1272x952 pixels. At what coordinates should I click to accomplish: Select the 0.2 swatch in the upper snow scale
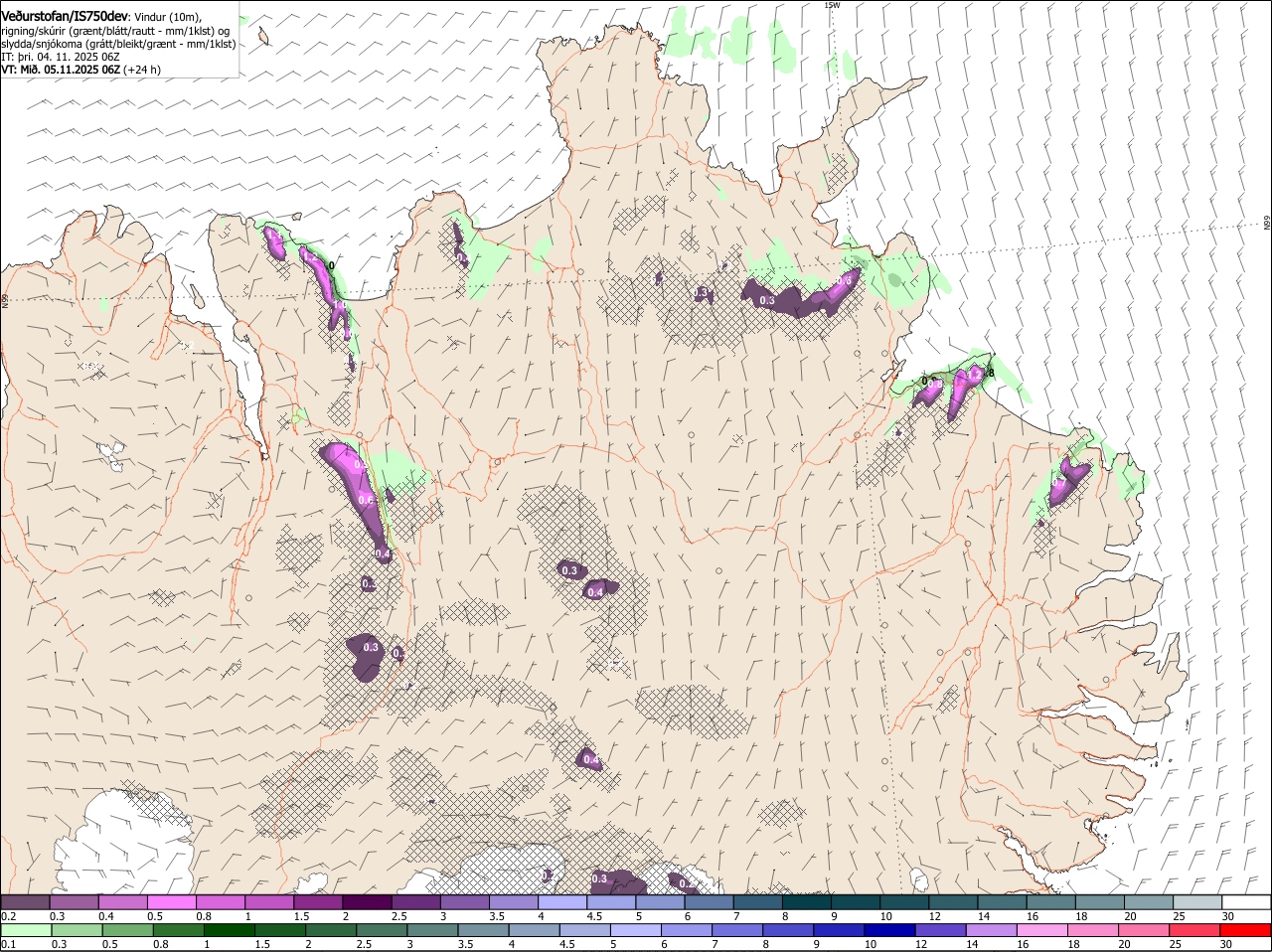click(25, 902)
